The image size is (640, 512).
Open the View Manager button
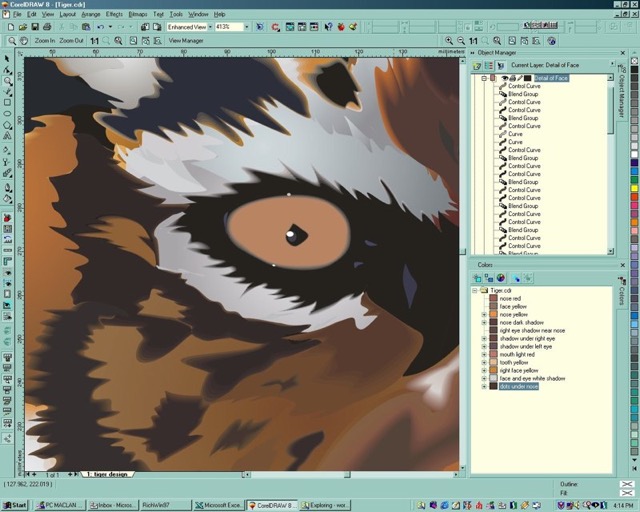pyautogui.click(x=186, y=41)
